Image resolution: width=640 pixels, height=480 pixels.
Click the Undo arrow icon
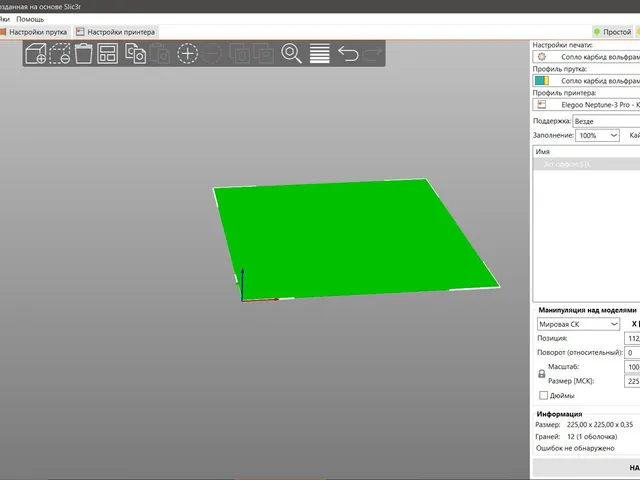pos(348,53)
